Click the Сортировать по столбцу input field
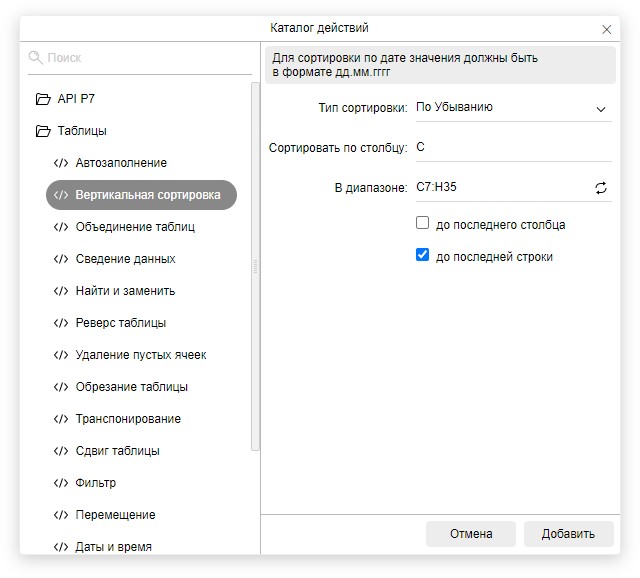The image size is (640, 578). coord(512,147)
